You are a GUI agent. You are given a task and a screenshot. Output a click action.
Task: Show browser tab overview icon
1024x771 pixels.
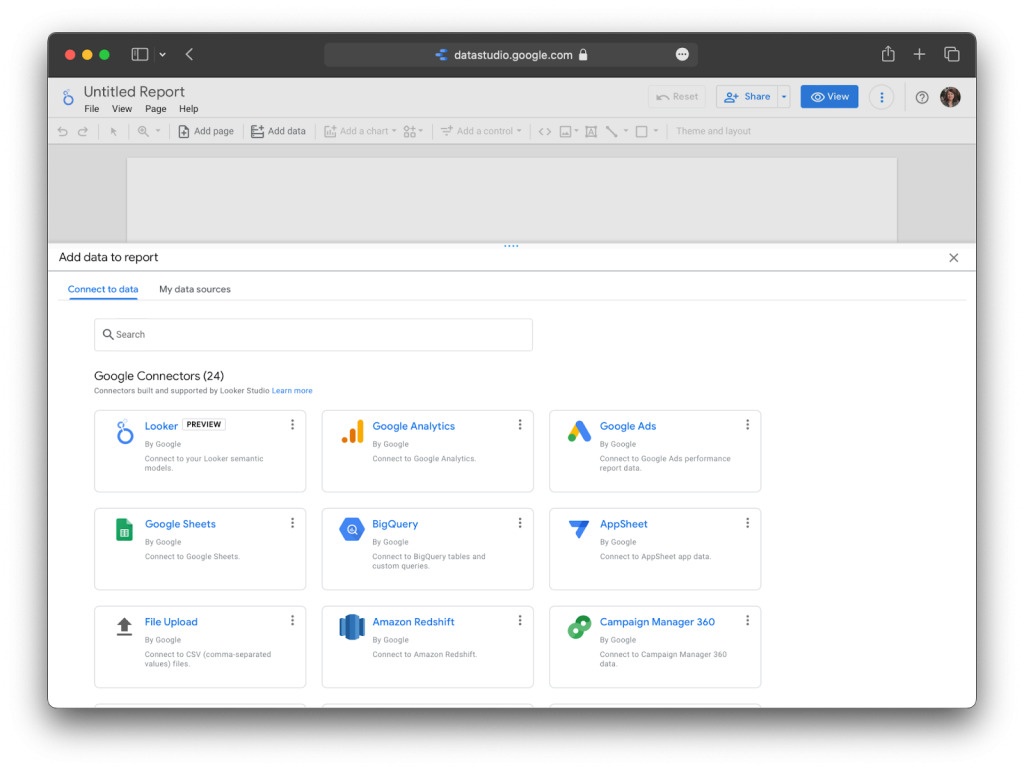(x=952, y=55)
